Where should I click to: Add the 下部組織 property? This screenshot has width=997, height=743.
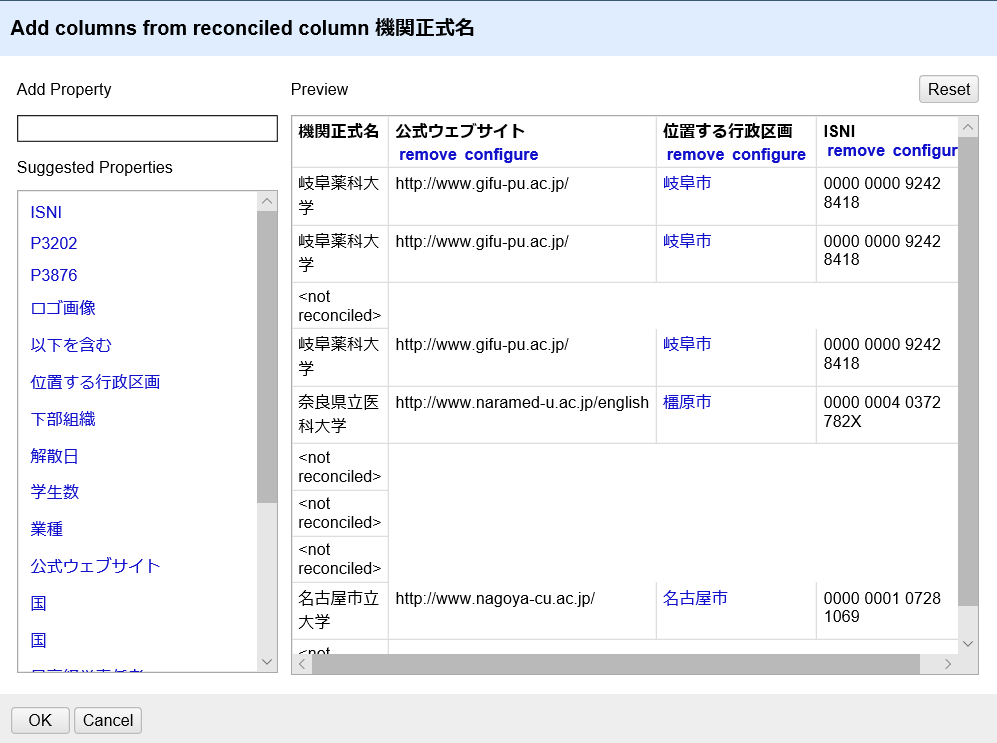pos(62,419)
